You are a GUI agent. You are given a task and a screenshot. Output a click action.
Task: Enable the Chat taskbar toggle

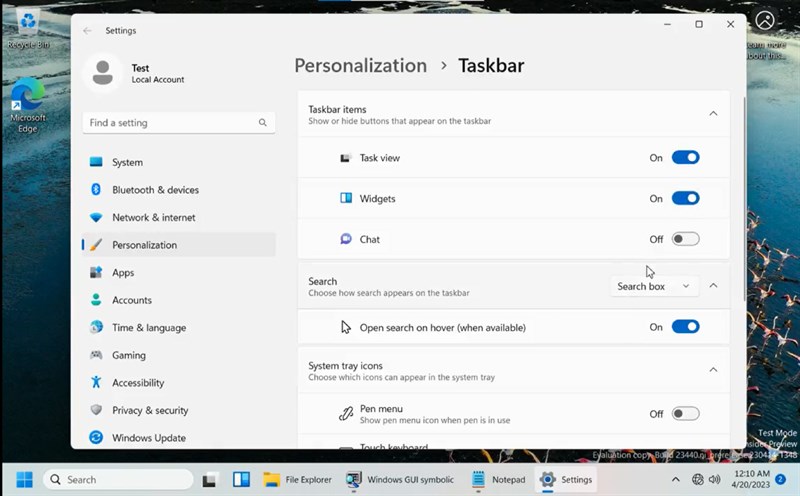point(685,239)
